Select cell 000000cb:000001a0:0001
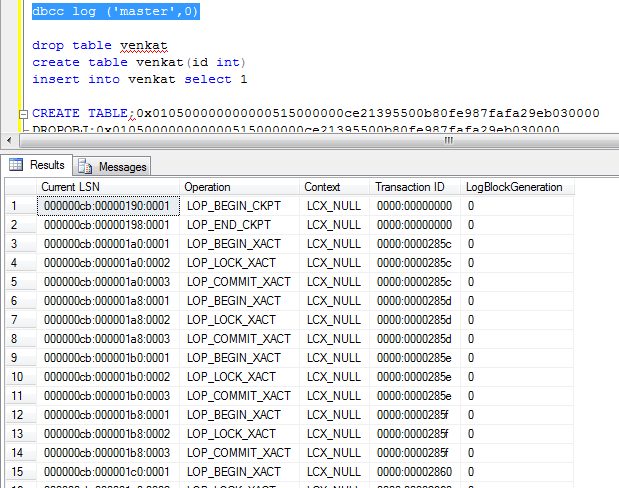Image resolution: width=619 pixels, height=488 pixels. pyautogui.click(x=108, y=244)
